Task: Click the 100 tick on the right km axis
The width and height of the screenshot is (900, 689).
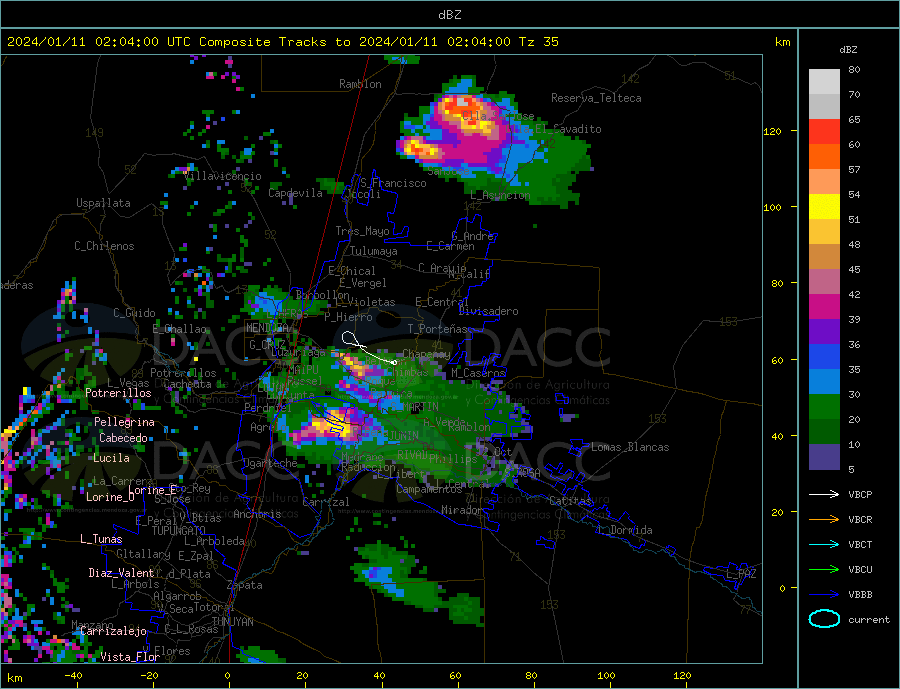Action: coord(773,207)
